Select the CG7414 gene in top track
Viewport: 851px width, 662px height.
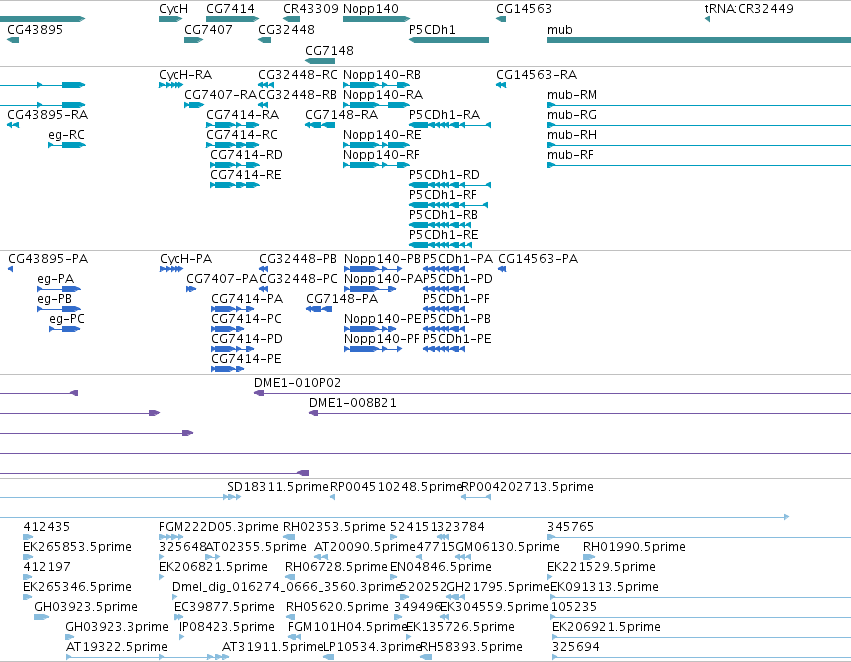pos(232,19)
